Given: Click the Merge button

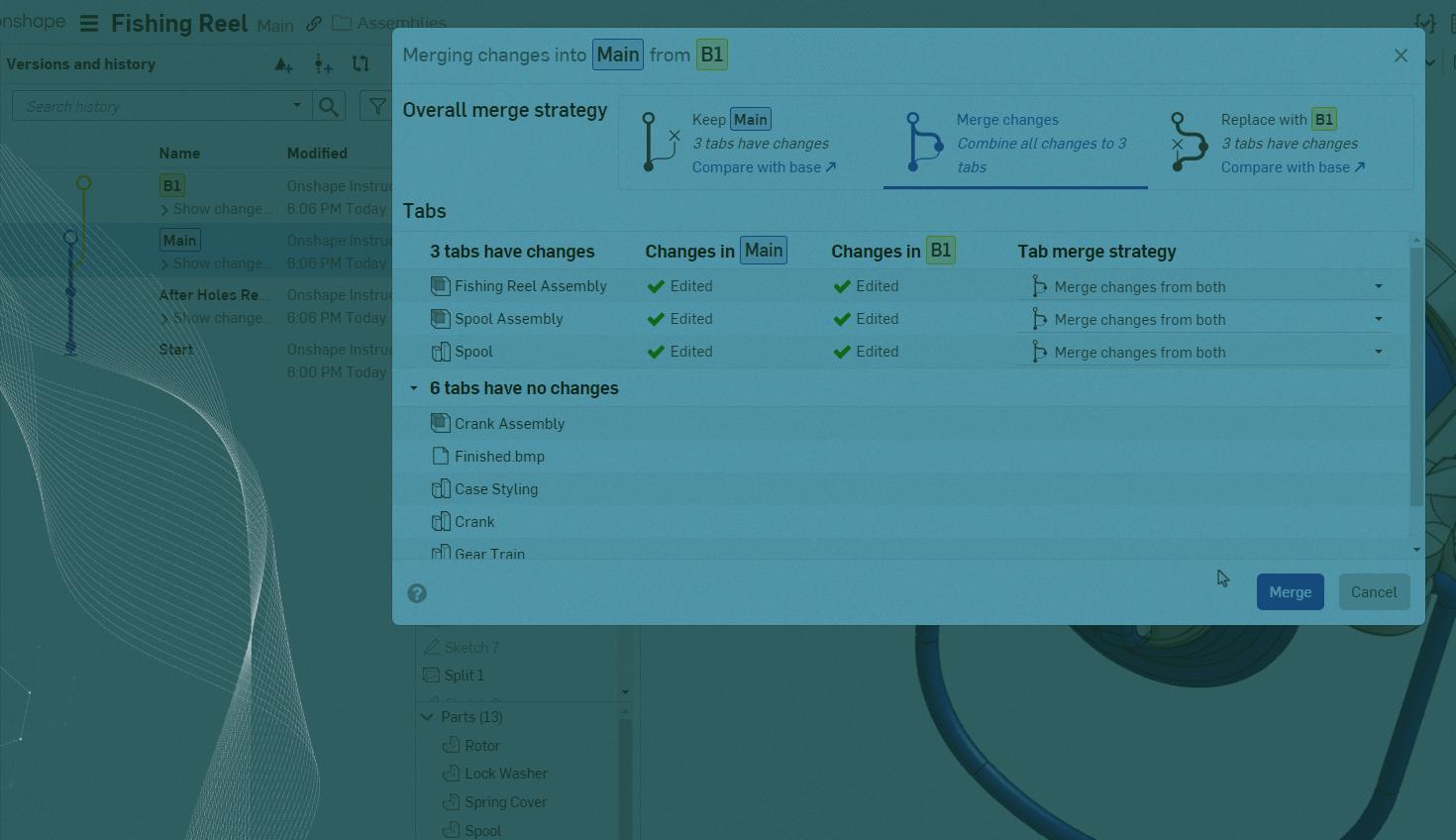Looking at the screenshot, I should pos(1290,592).
